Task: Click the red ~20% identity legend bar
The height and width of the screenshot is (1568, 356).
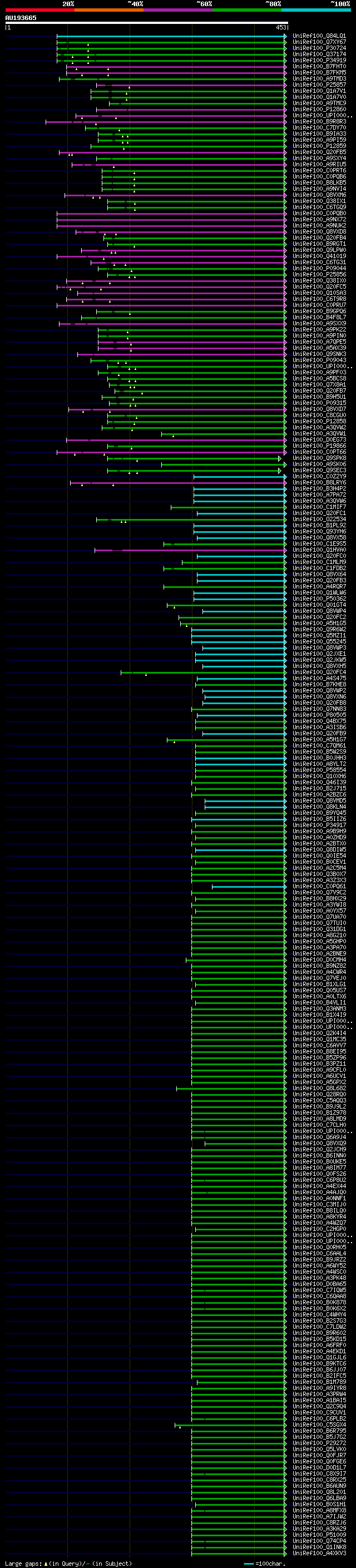Action: pos(39,10)
